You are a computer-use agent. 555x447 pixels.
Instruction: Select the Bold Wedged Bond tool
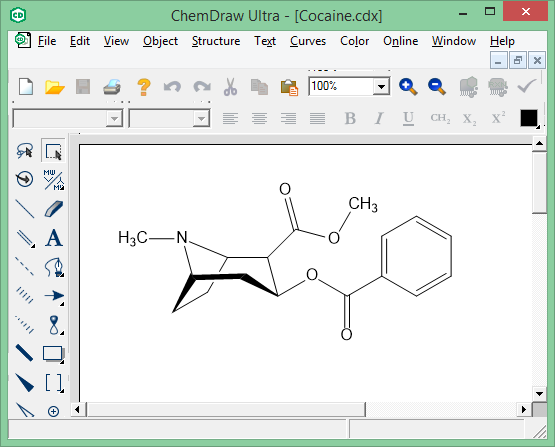[x=24, y=383]
